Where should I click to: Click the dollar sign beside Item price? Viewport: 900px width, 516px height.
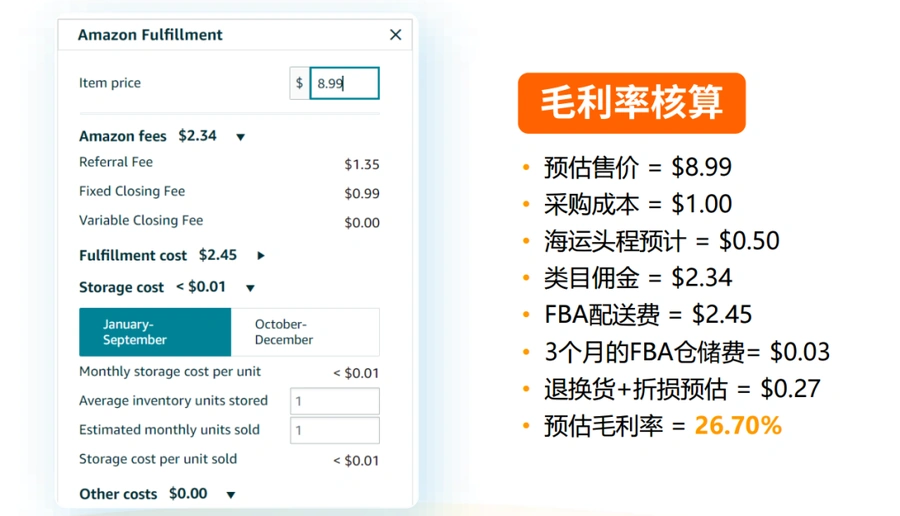point(299,83)
